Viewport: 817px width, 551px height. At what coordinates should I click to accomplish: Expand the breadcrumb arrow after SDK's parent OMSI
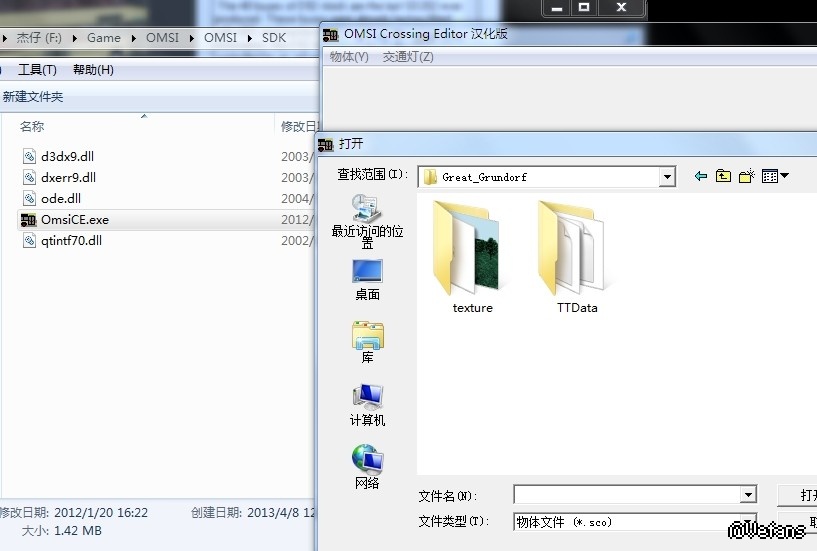[x=250, y=38]
